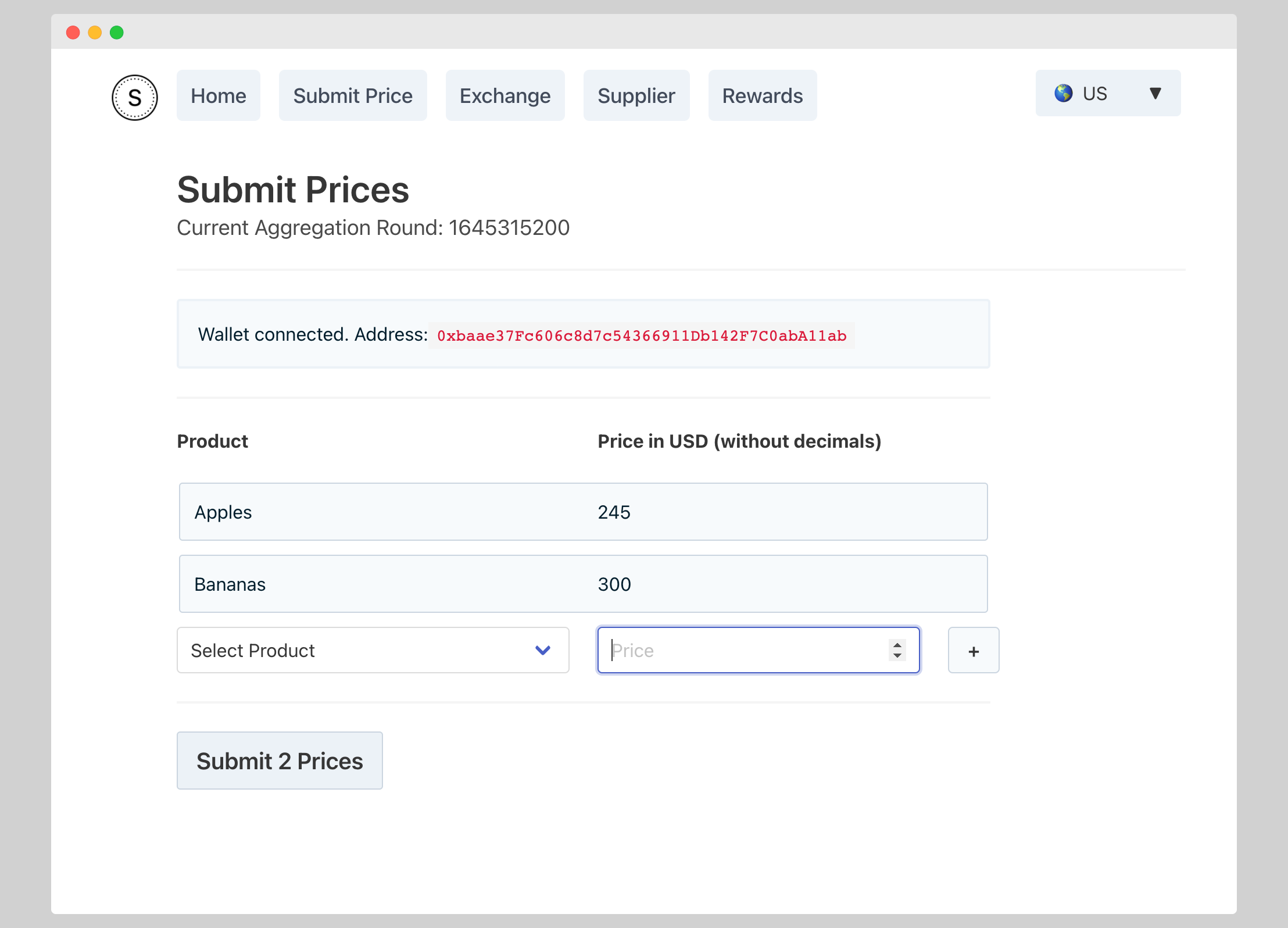Decrement price with stepper down arrow
Screen dimensions: 1288x928
[x=897, y=656]
